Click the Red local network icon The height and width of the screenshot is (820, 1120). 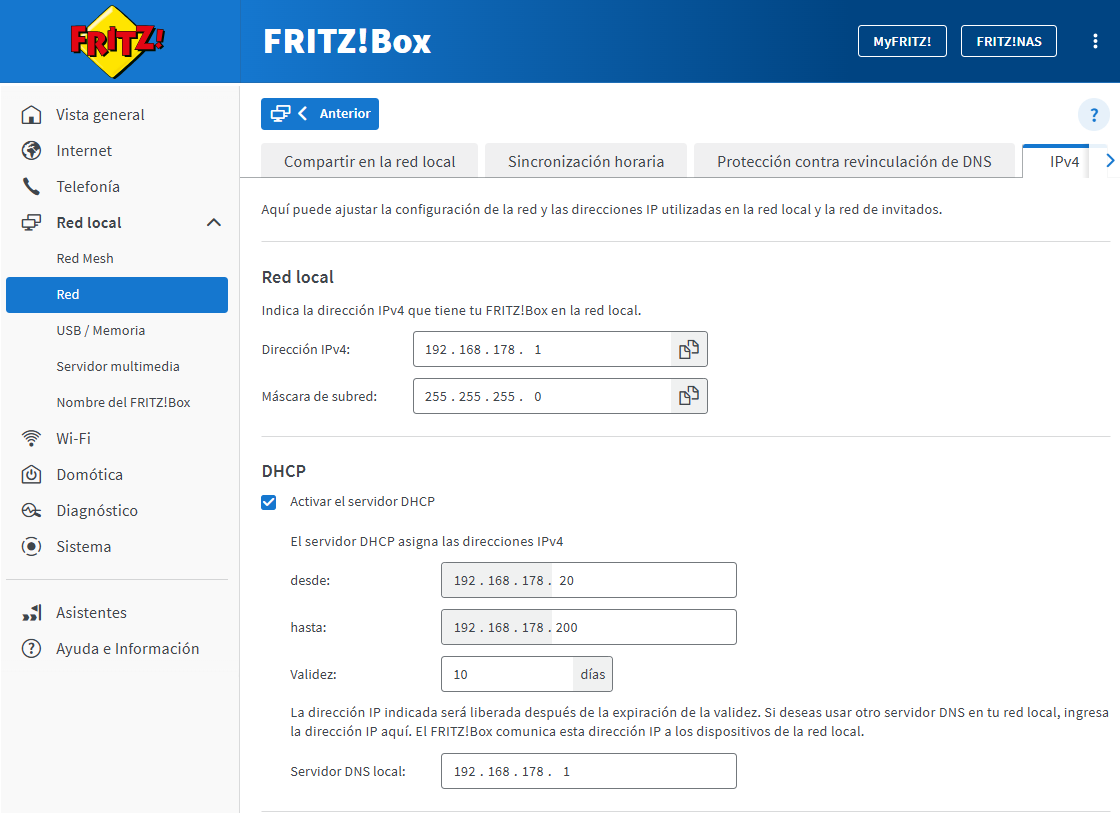pos(31,223)
